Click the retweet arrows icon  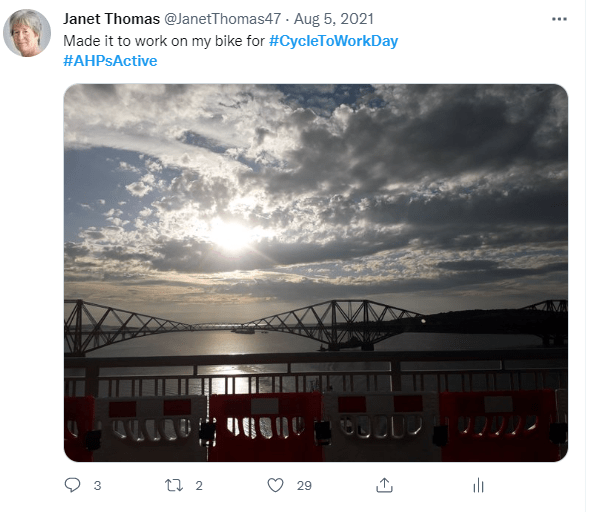pos(174,485)
